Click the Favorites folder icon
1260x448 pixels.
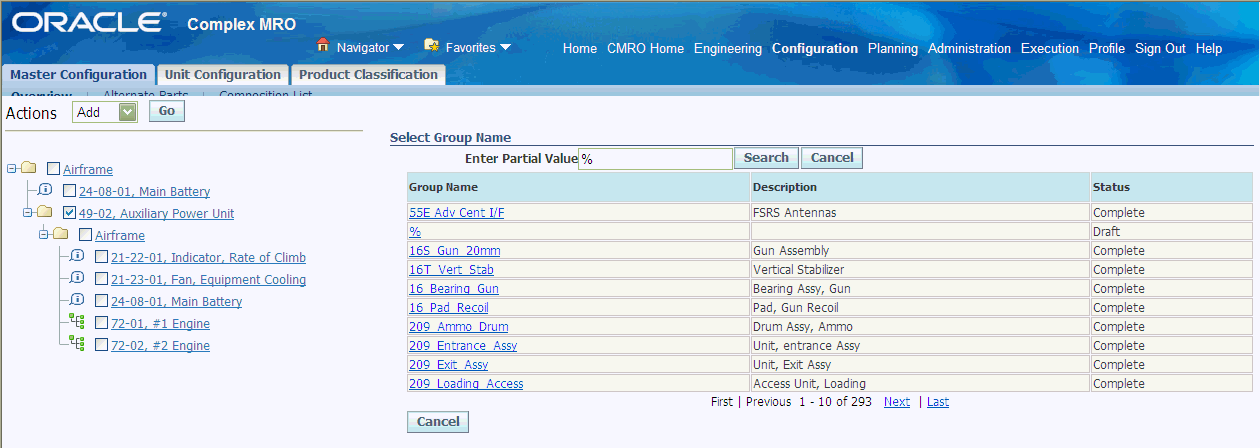tap(432, 46)
